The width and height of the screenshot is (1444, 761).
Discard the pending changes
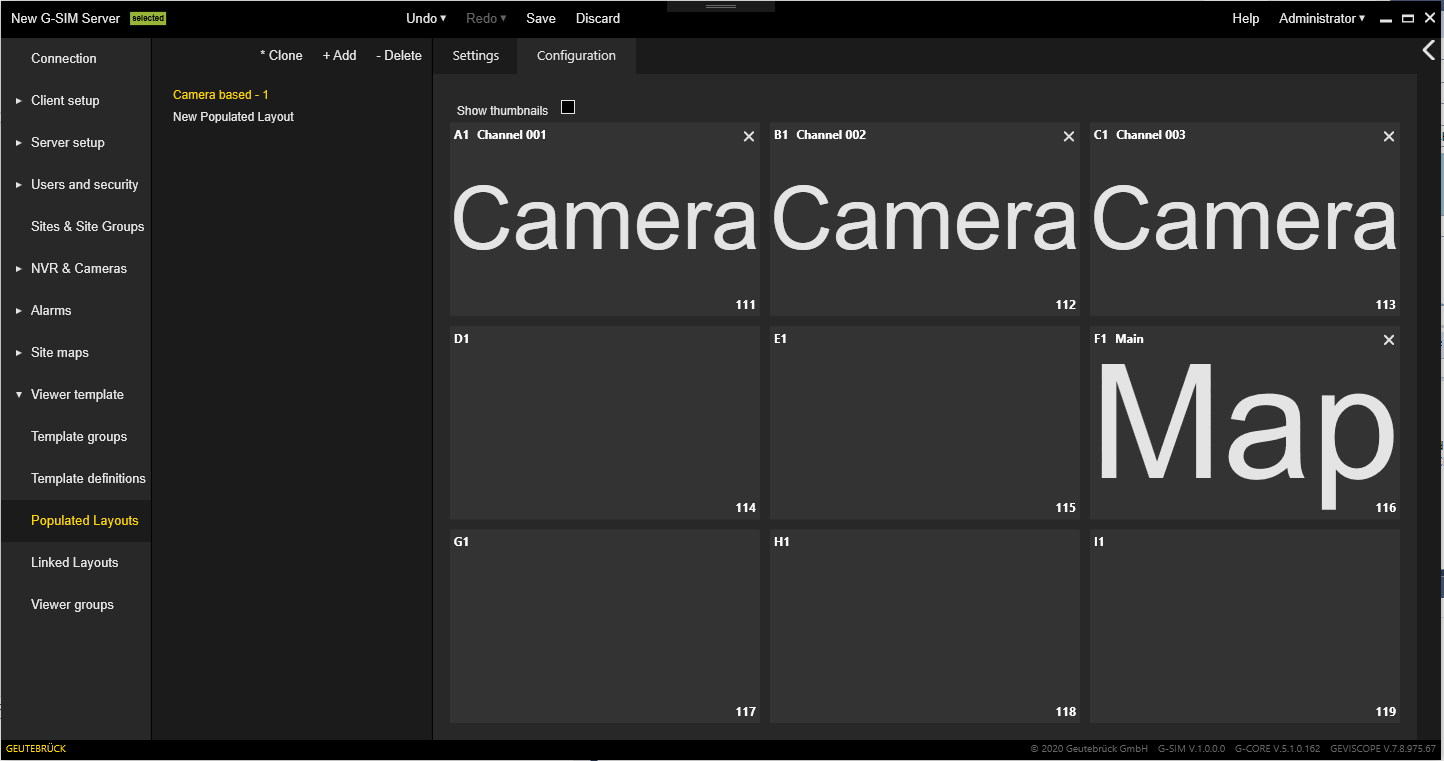pyautogui.click(x=598, y=18)
